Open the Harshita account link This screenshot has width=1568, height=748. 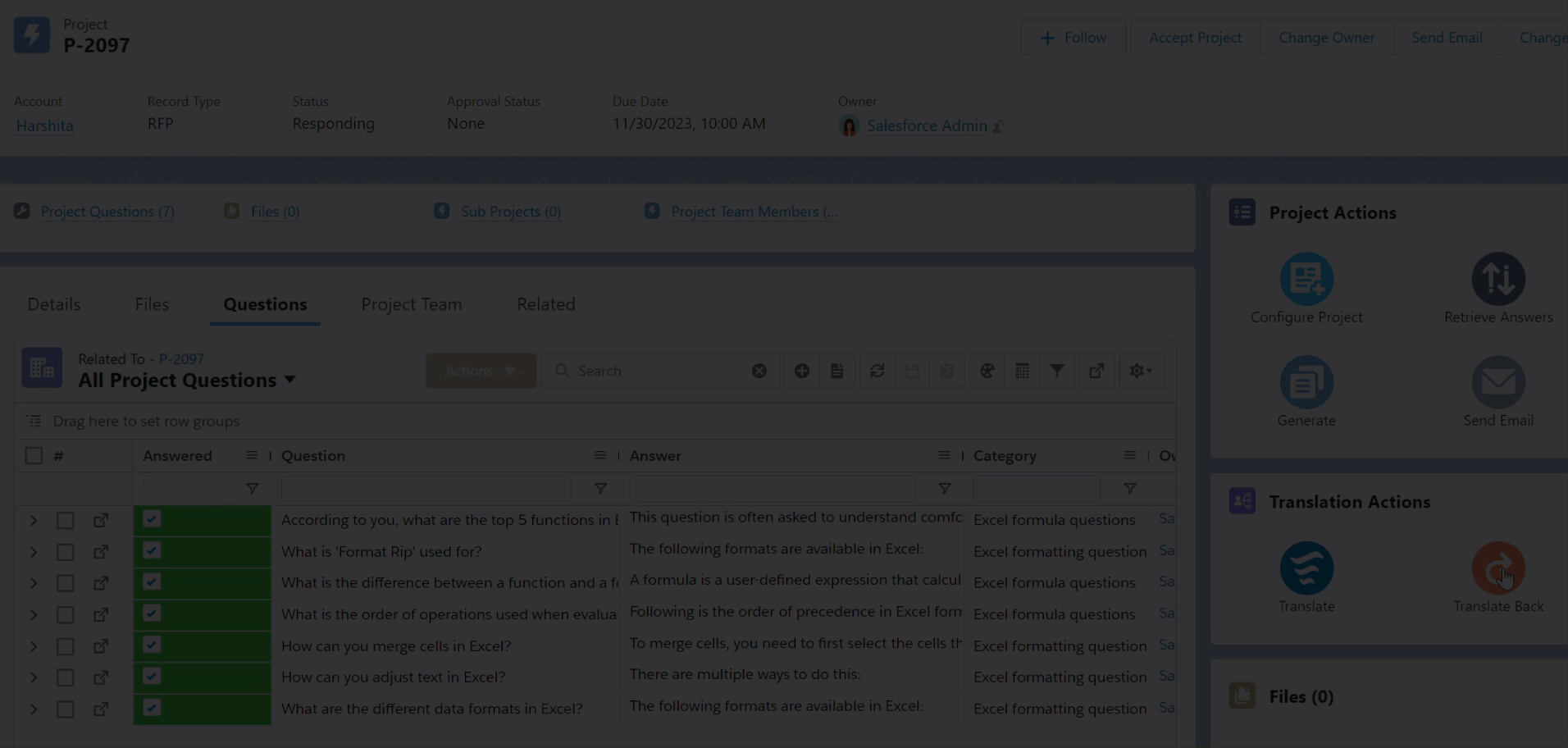(45, 125)
